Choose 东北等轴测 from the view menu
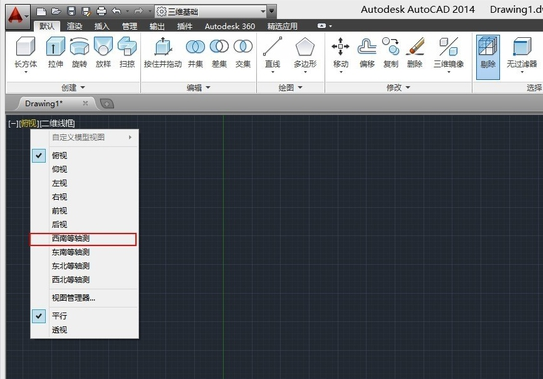The height and width of the screenshot is (379, 543). [x=85, y=266]
